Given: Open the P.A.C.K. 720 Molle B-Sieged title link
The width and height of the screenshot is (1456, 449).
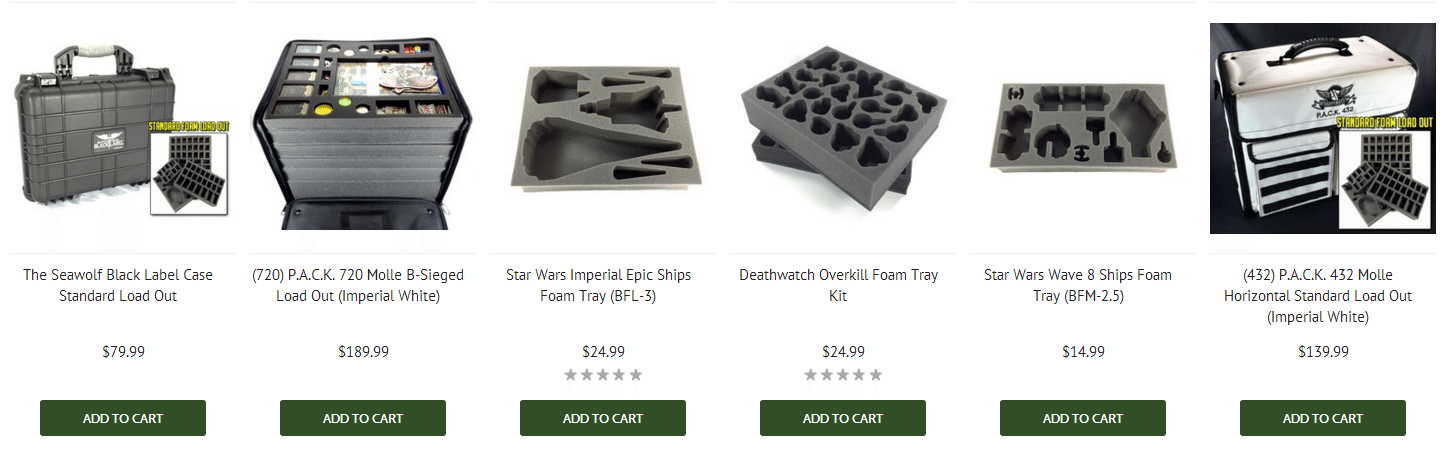Looking at the screenshot, I should click(358, 285).
